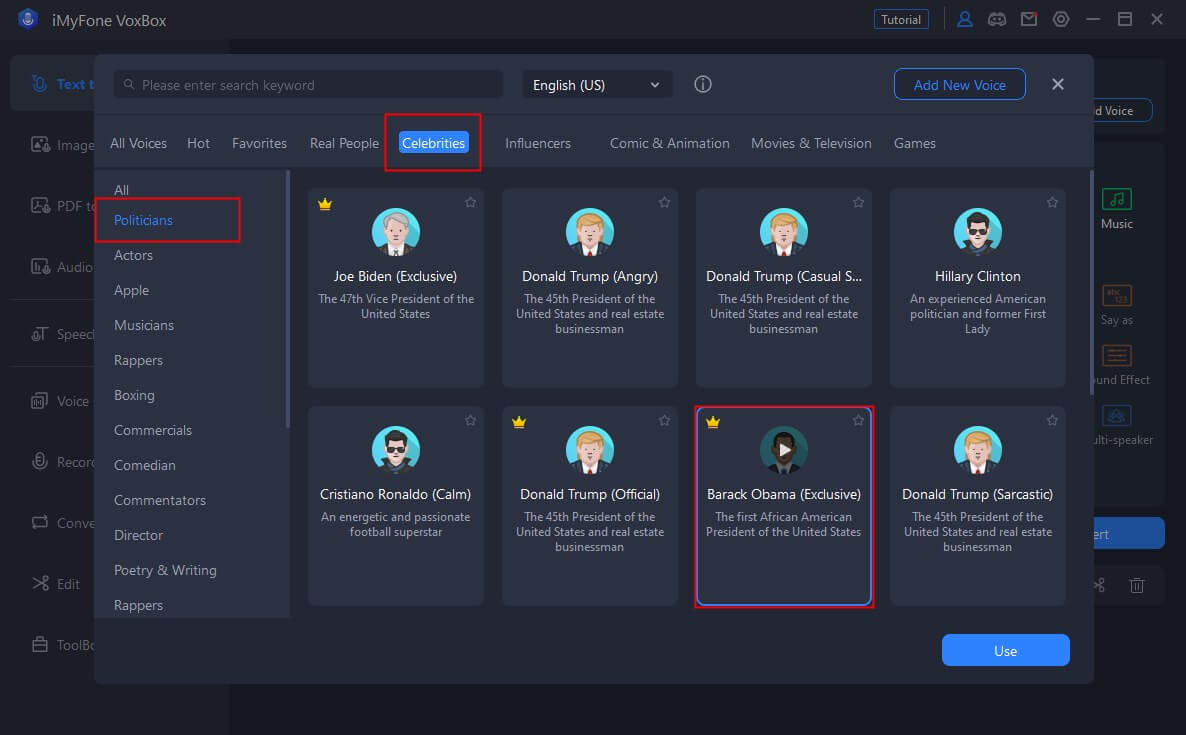Click the Text-to-speech icon in left sidebar
1186x735 pixels.
click(x=40, y=83)
